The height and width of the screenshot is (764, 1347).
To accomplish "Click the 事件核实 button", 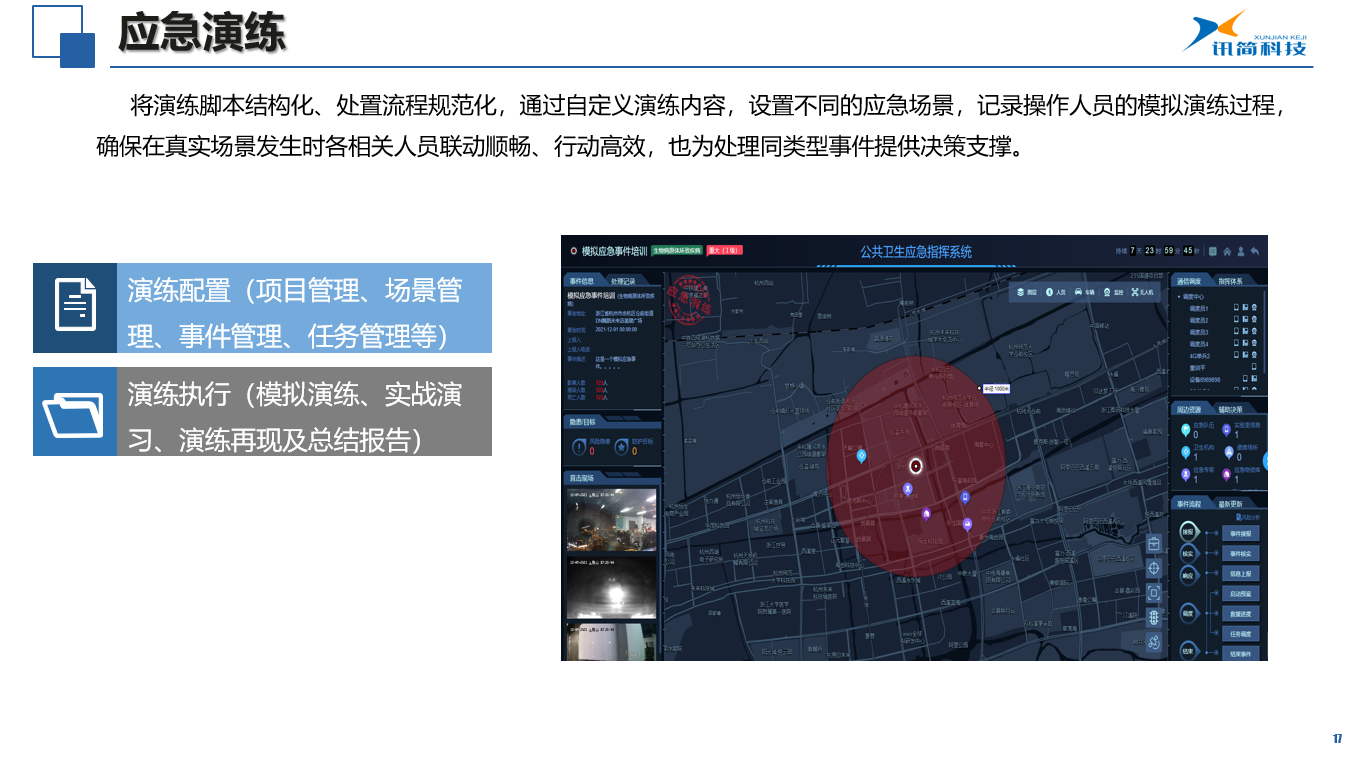I will click(x=1241, y=554).
